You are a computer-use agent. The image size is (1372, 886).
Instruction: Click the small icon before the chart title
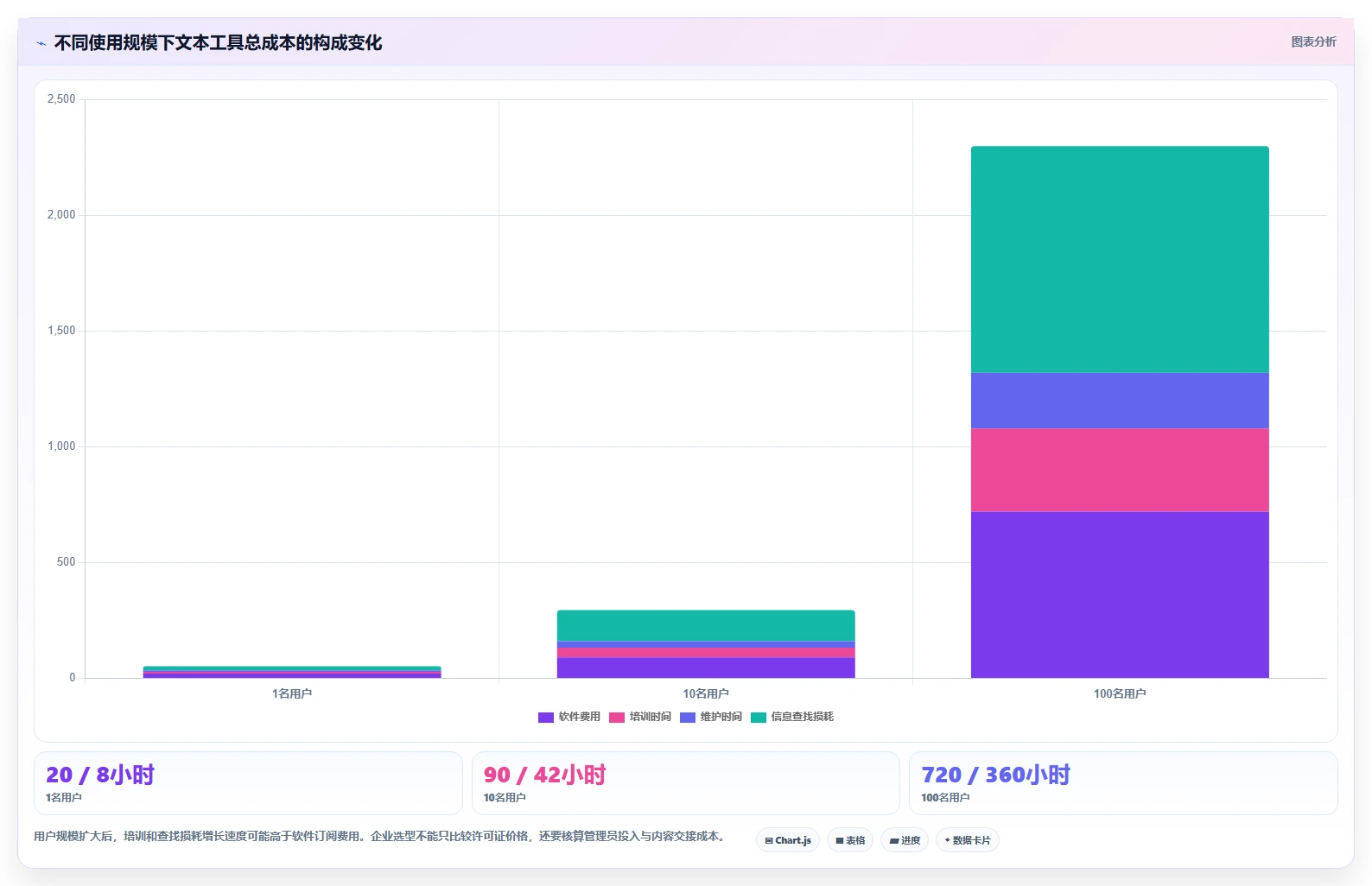point(41,43)
